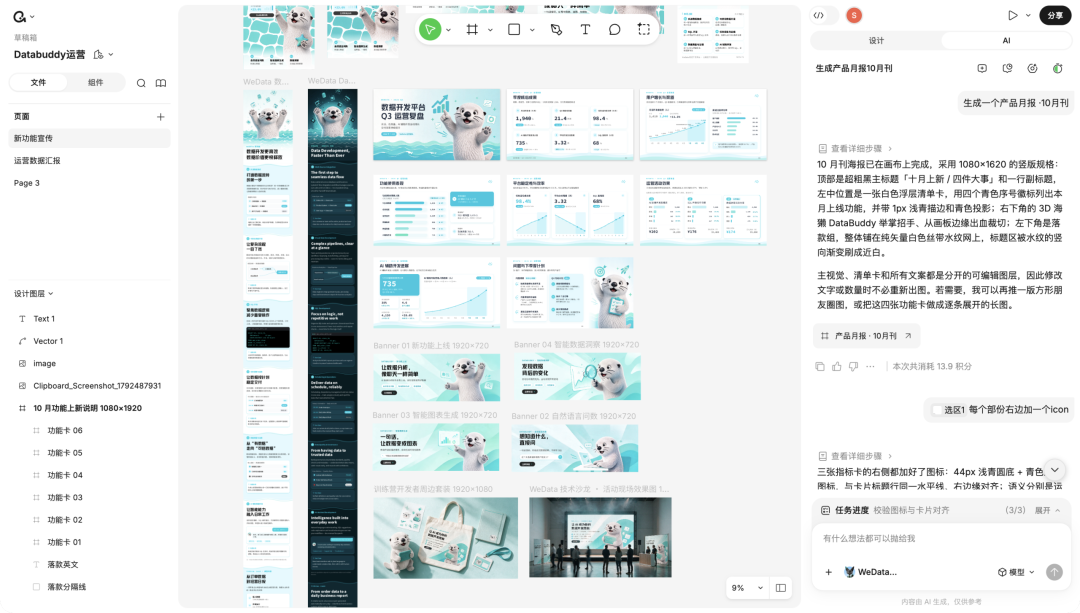Viewport: 1080px width, 613px height.
Task: Click the 分享 share button
Action: pos(1055,15)
